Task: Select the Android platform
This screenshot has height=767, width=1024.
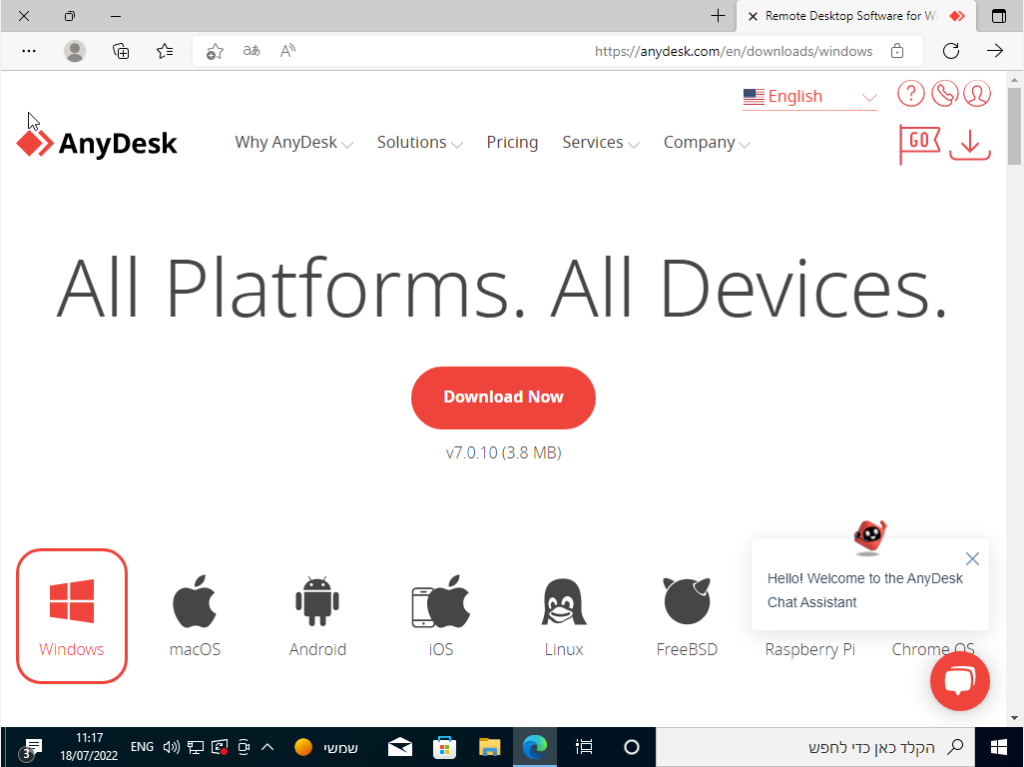Action: [317, 616]
